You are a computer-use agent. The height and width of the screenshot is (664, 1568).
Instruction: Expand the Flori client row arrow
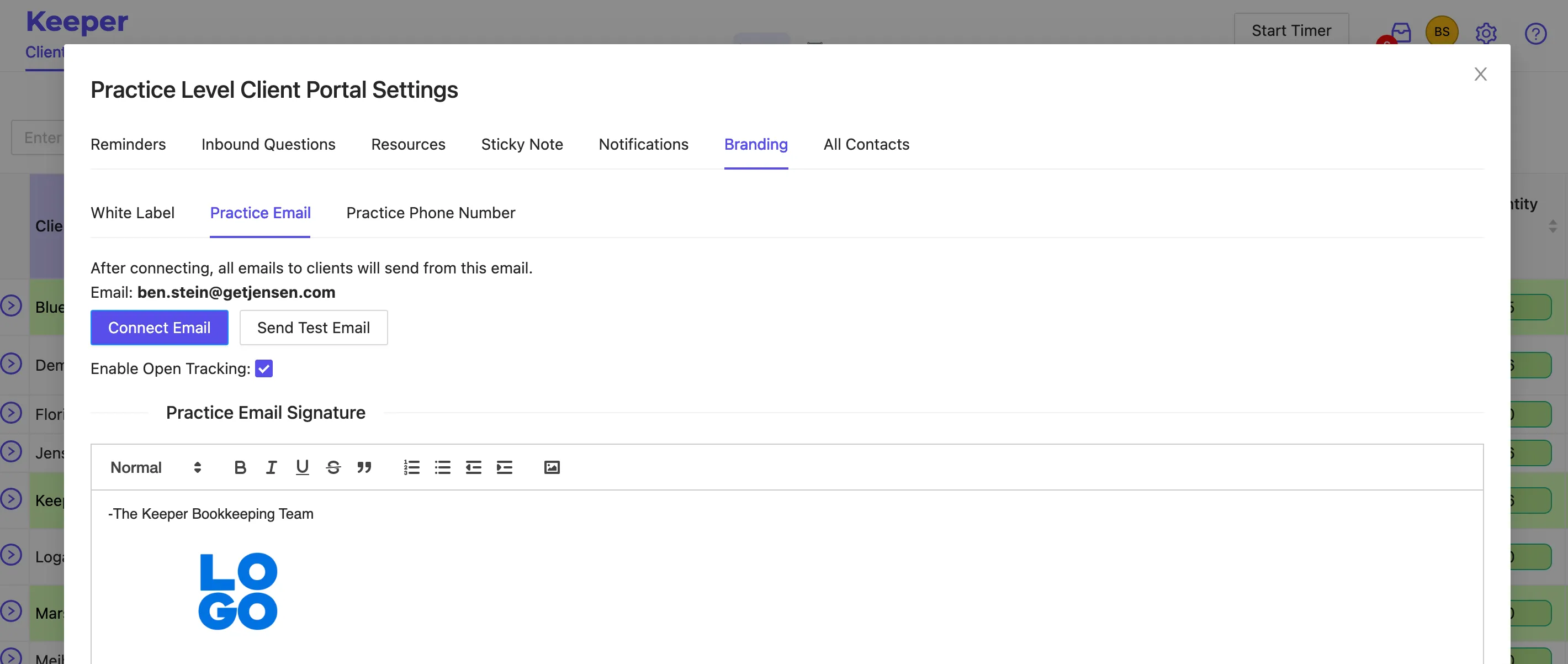[11, 413]
